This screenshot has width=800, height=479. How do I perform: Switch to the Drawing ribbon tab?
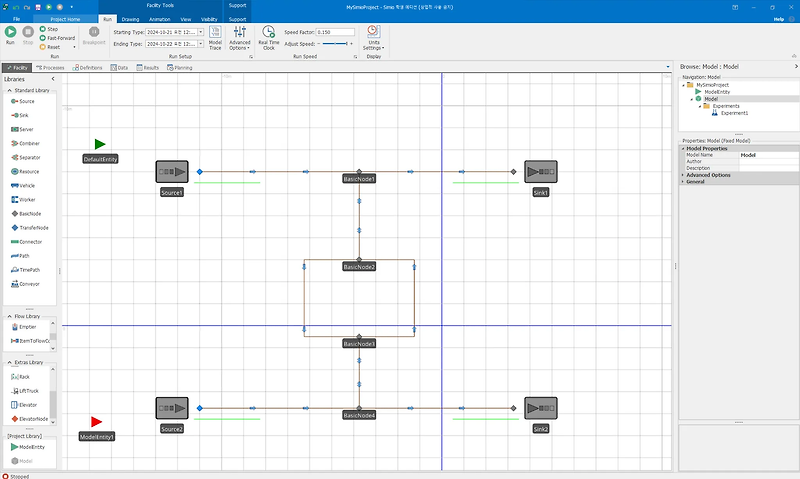130,19
